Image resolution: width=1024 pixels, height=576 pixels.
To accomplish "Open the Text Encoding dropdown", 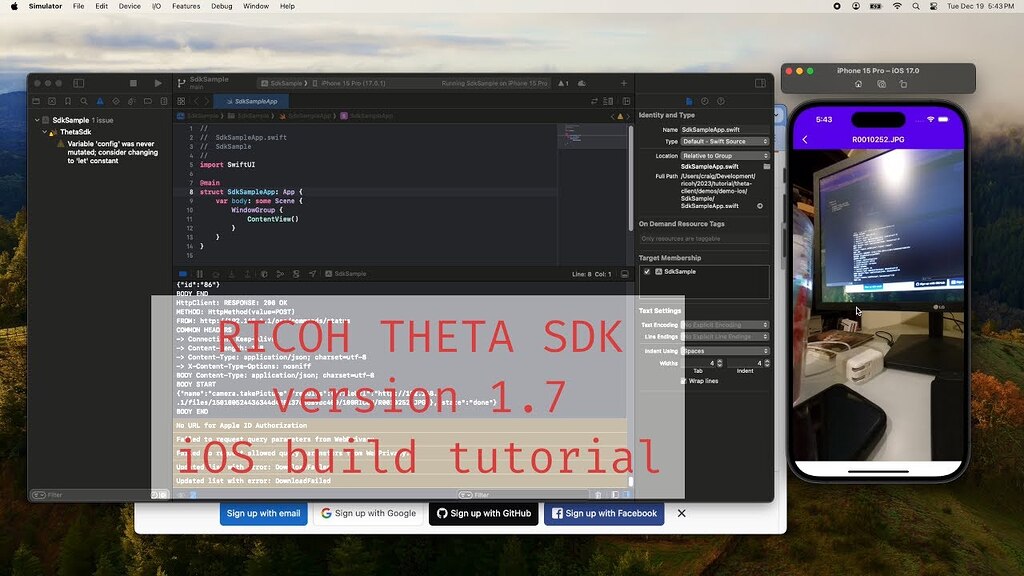I will [x=725, y=325].
